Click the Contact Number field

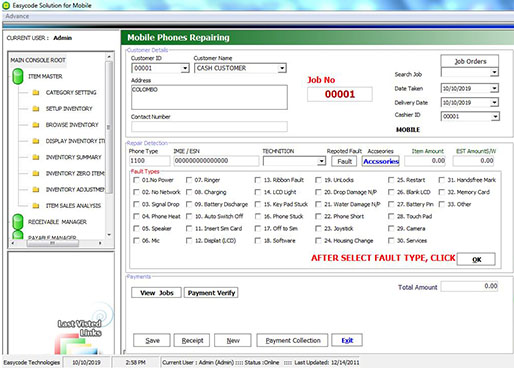pos(209,127)
